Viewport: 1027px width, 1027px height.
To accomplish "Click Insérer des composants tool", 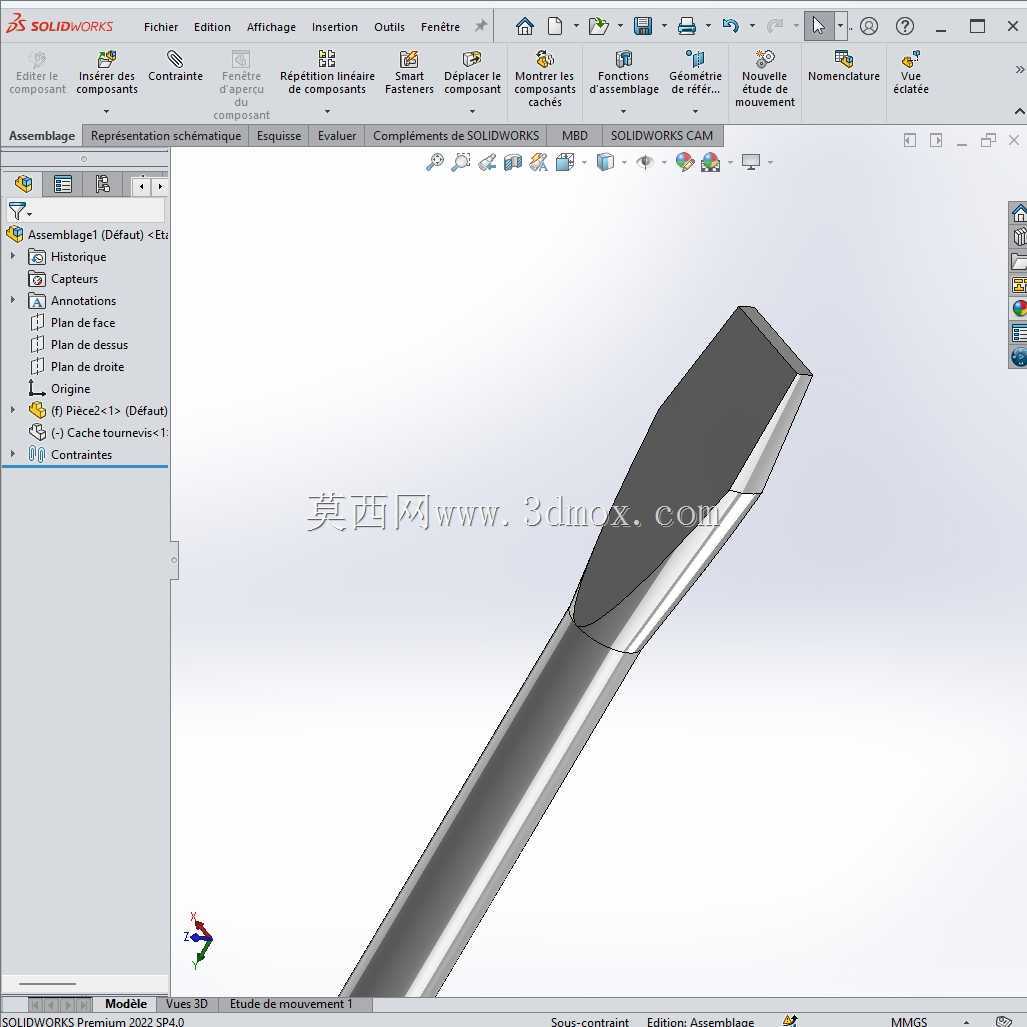I will (x=107, y=73).
